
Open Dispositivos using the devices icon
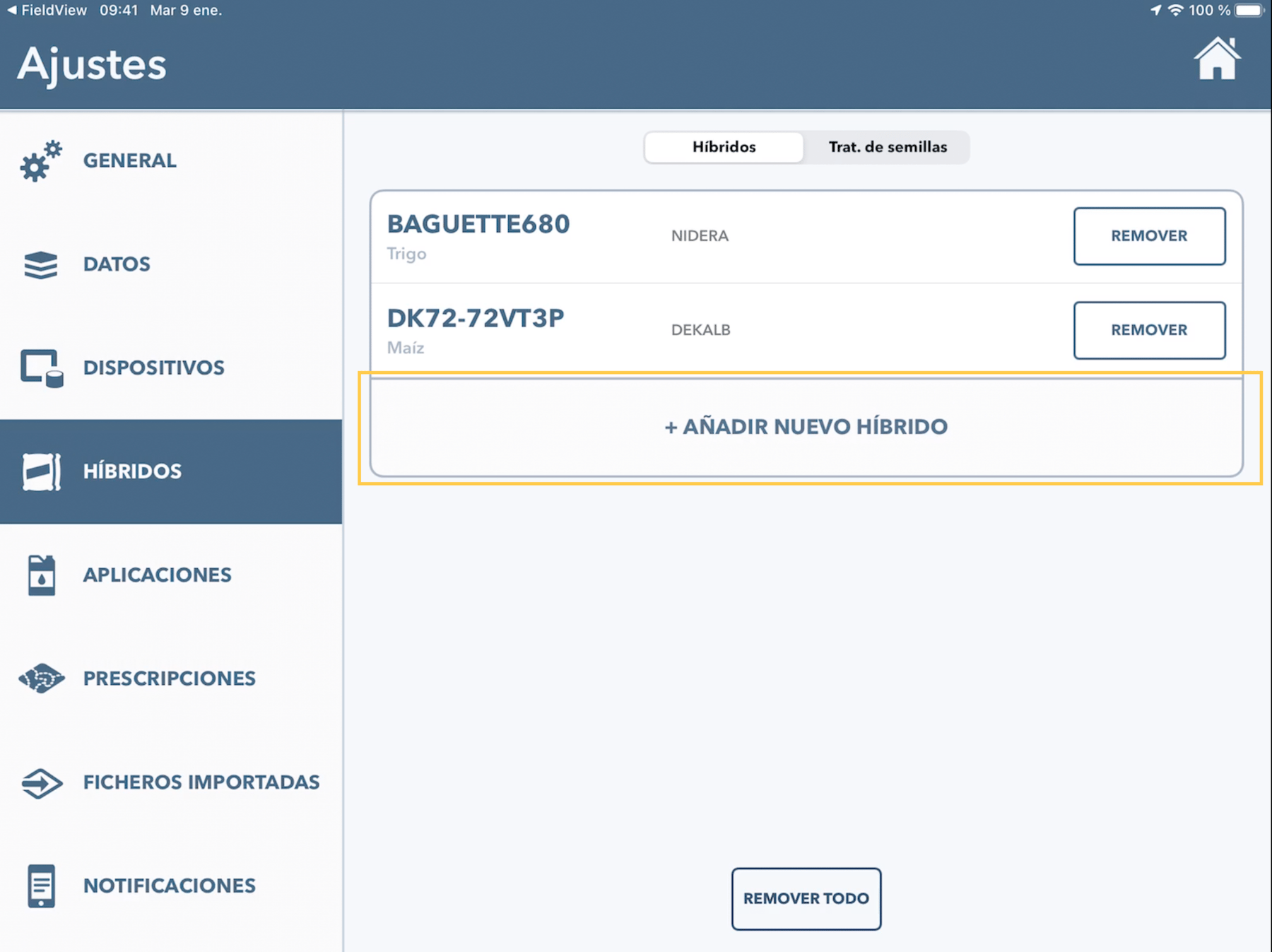pyautogui.click(x=40, y=367)
